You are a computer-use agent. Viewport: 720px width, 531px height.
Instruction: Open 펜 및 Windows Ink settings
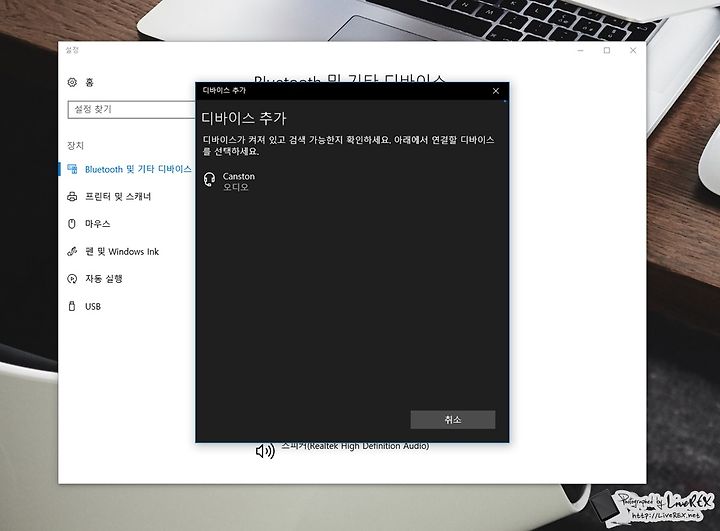pyautogui.click(x=122, y=251)
